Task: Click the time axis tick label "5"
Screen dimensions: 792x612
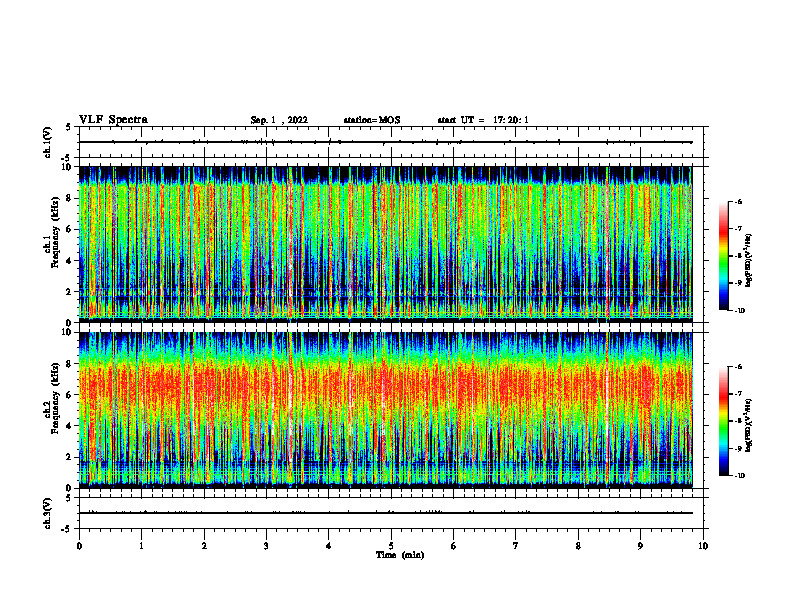Action: 391,546
